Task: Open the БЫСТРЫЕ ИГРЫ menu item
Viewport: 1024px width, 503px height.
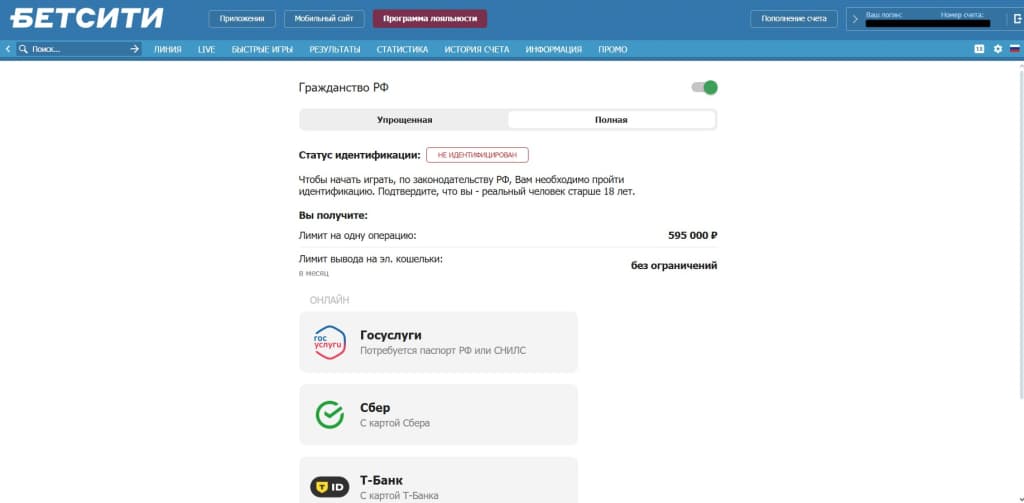Action: 263,50
